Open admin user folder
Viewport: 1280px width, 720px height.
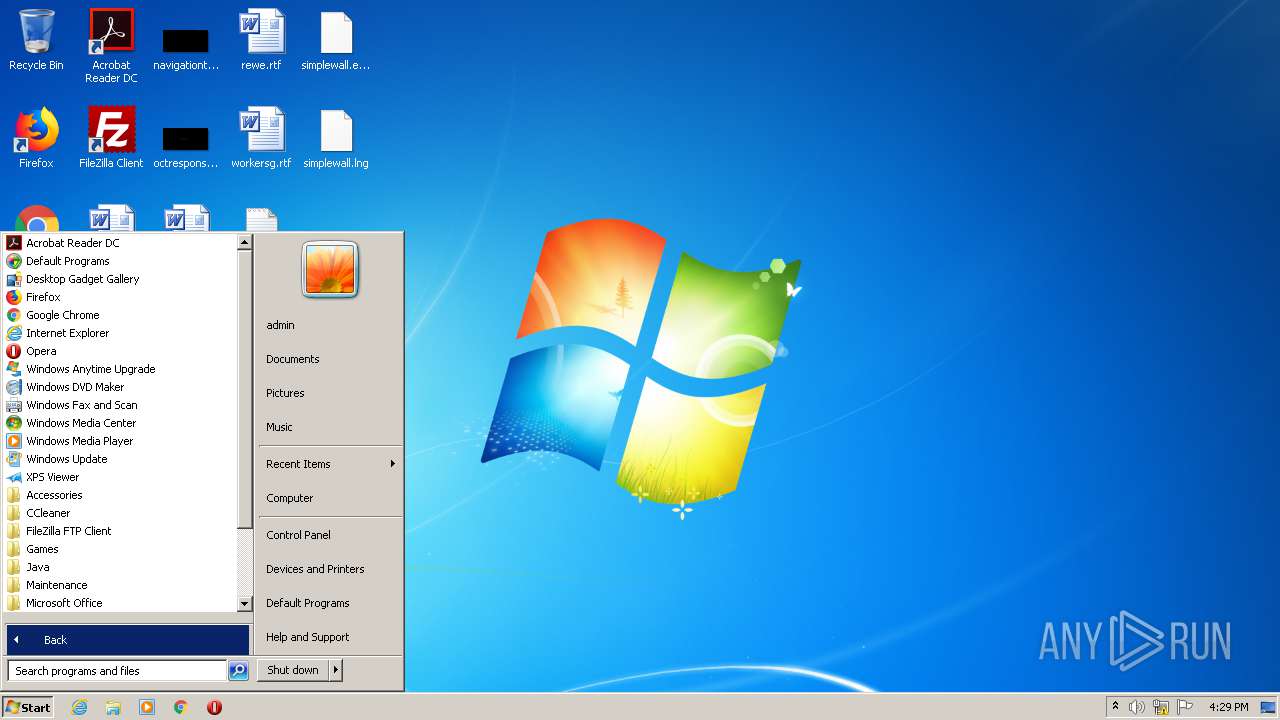pyautogui.click(x=330, y=325)
